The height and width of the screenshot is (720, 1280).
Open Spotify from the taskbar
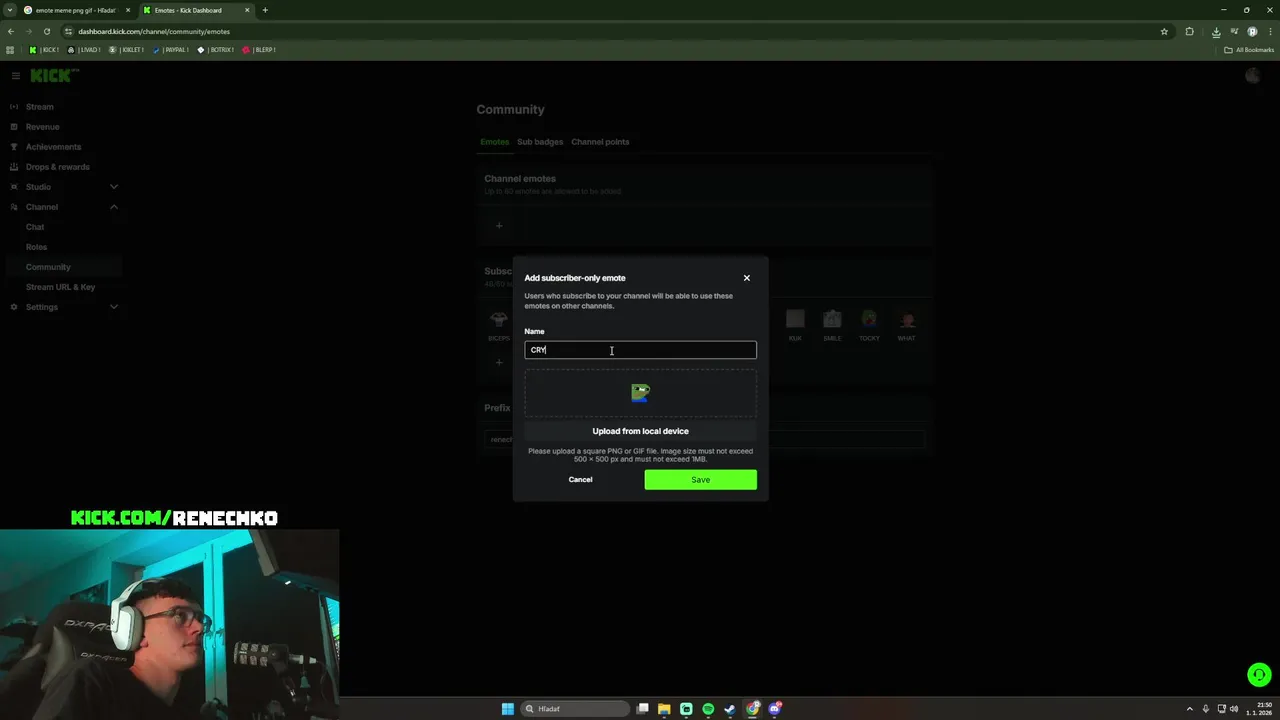[708, 709]
